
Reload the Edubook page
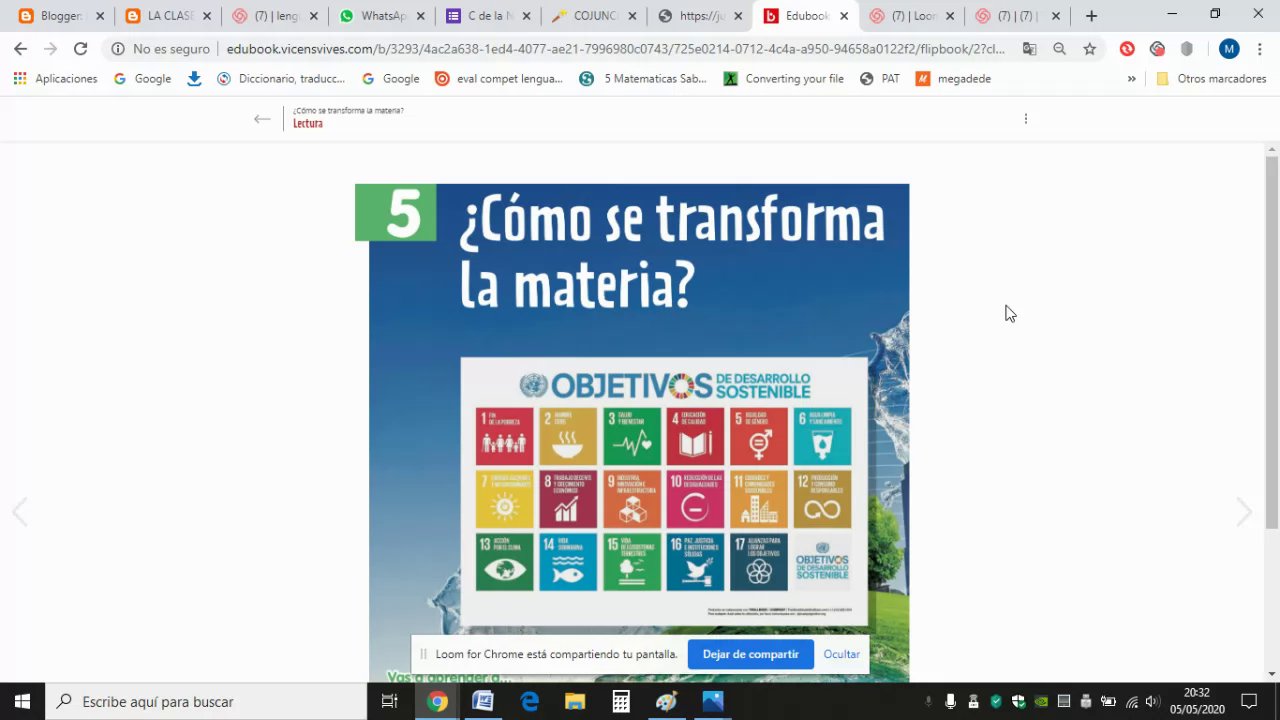(x=80, y=49)
